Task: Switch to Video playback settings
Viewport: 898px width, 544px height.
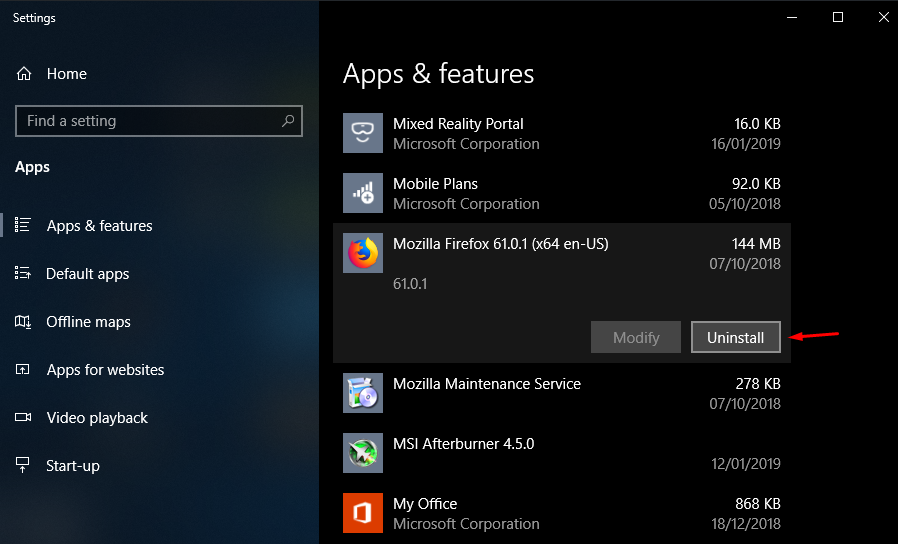Action: point(97,418)
